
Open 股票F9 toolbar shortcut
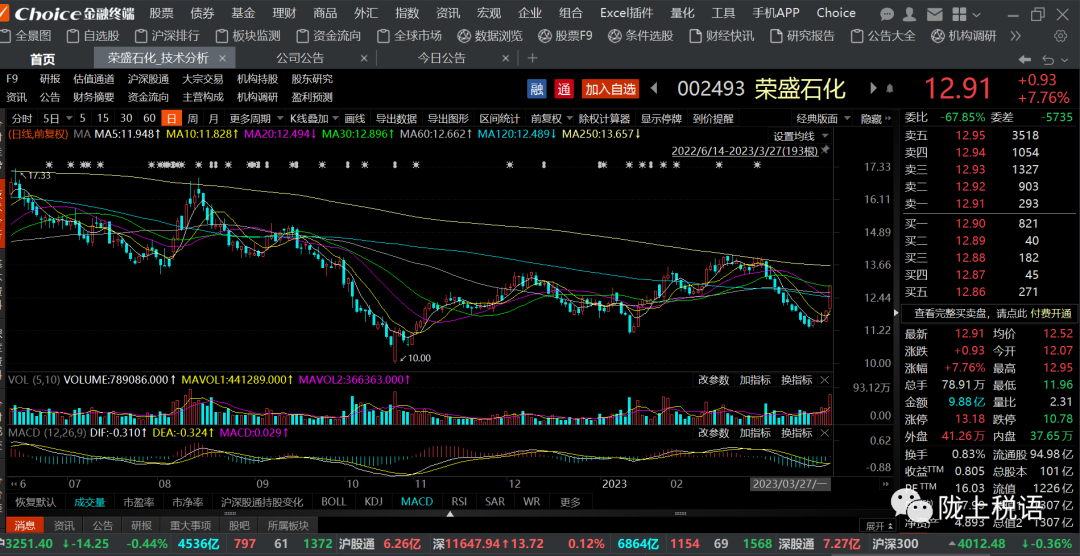565,36
